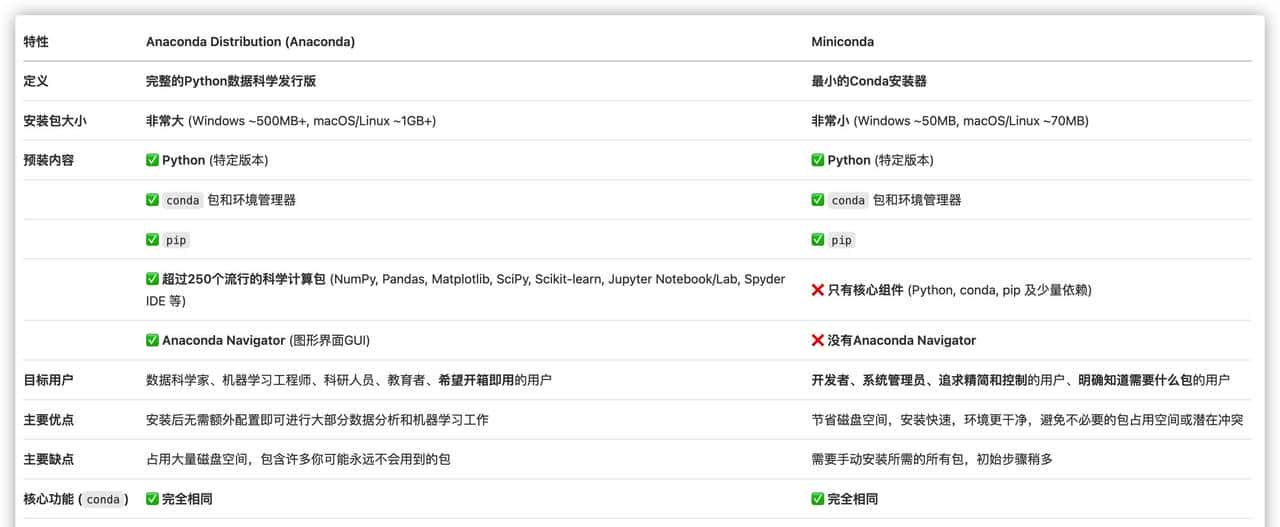Screen dimensions: 1280x527
Task: Click the 特性 column header
Action: point(36,42)
